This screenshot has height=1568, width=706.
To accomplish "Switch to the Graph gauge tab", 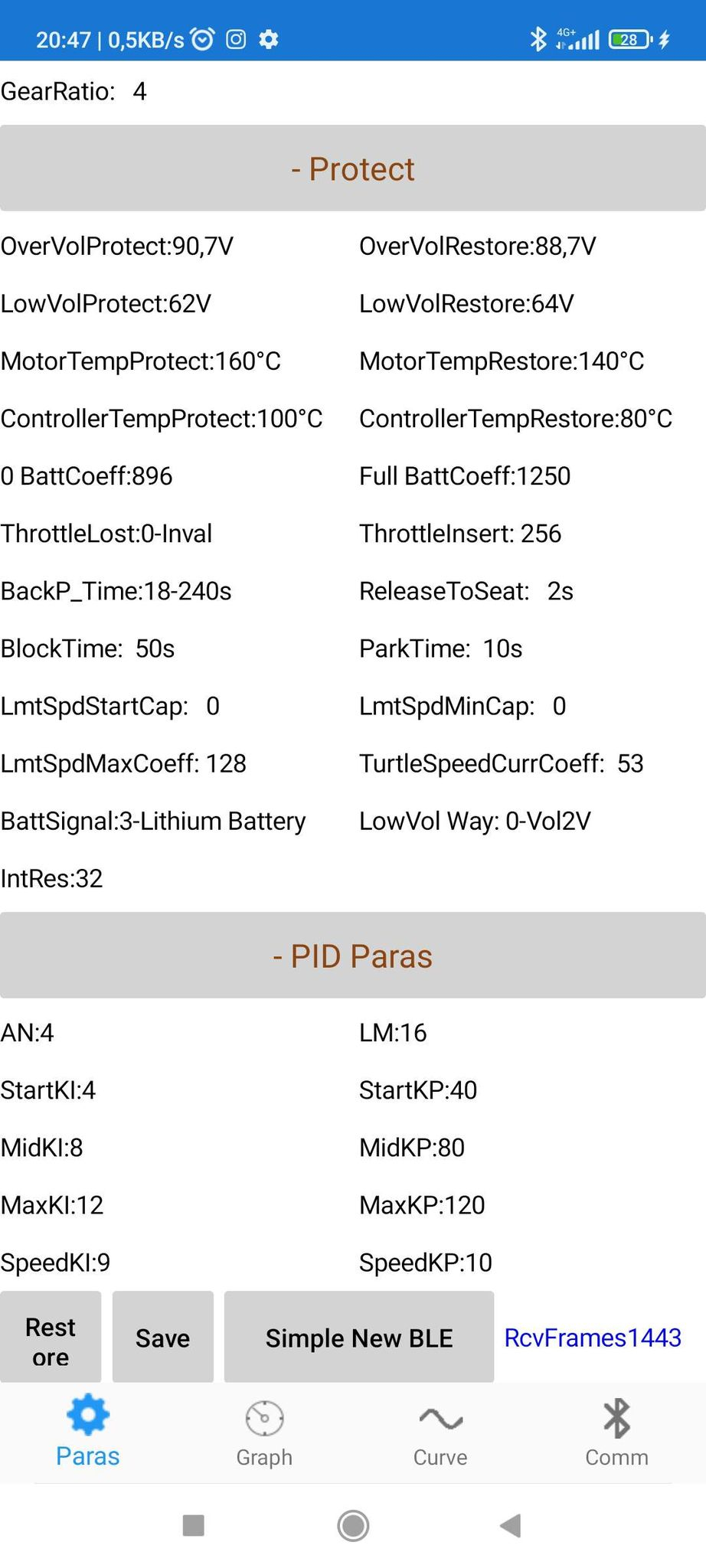I will pyautogui.click(x=264, y=1432).
